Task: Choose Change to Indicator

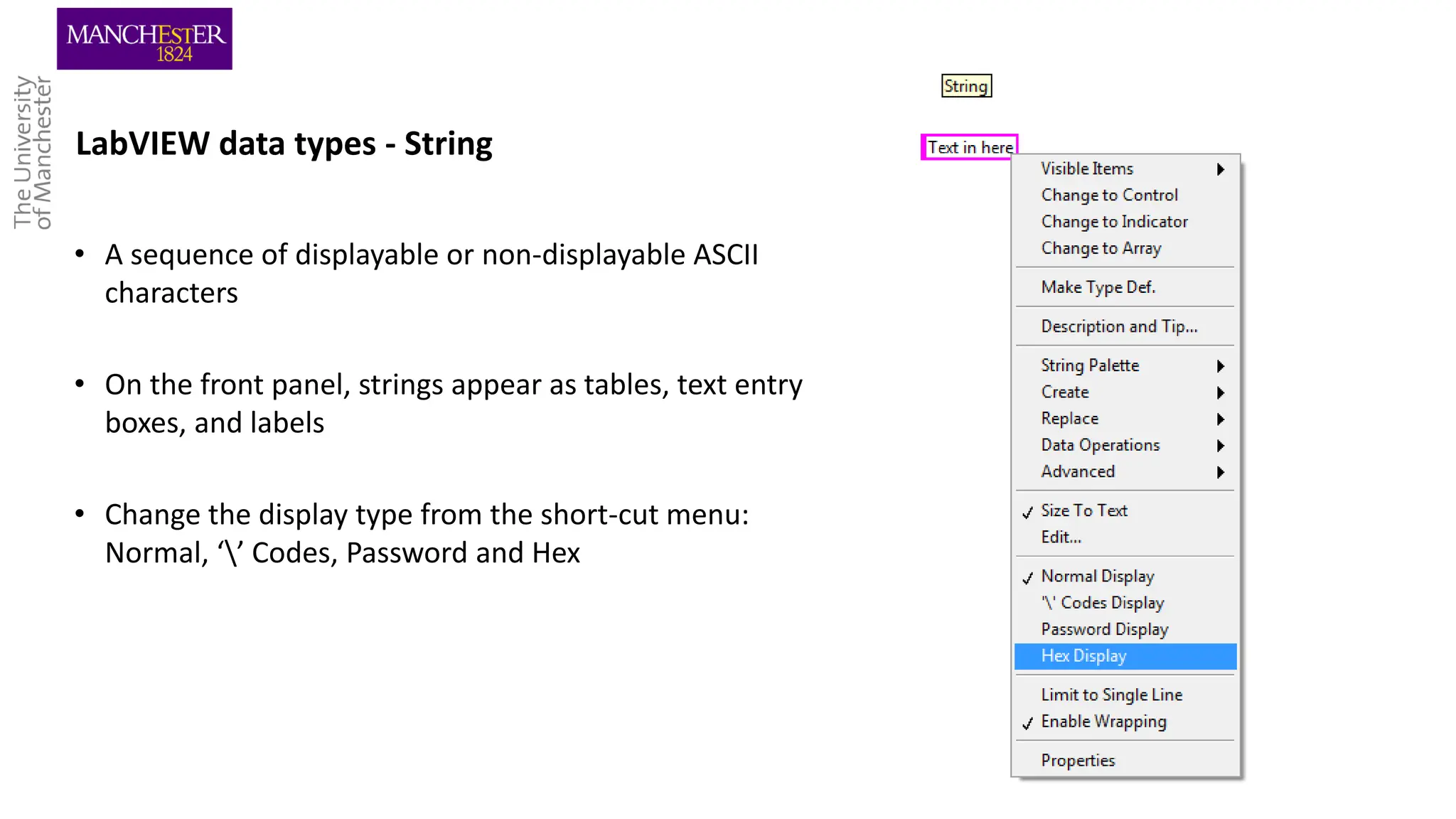Action: (1125, 222)
